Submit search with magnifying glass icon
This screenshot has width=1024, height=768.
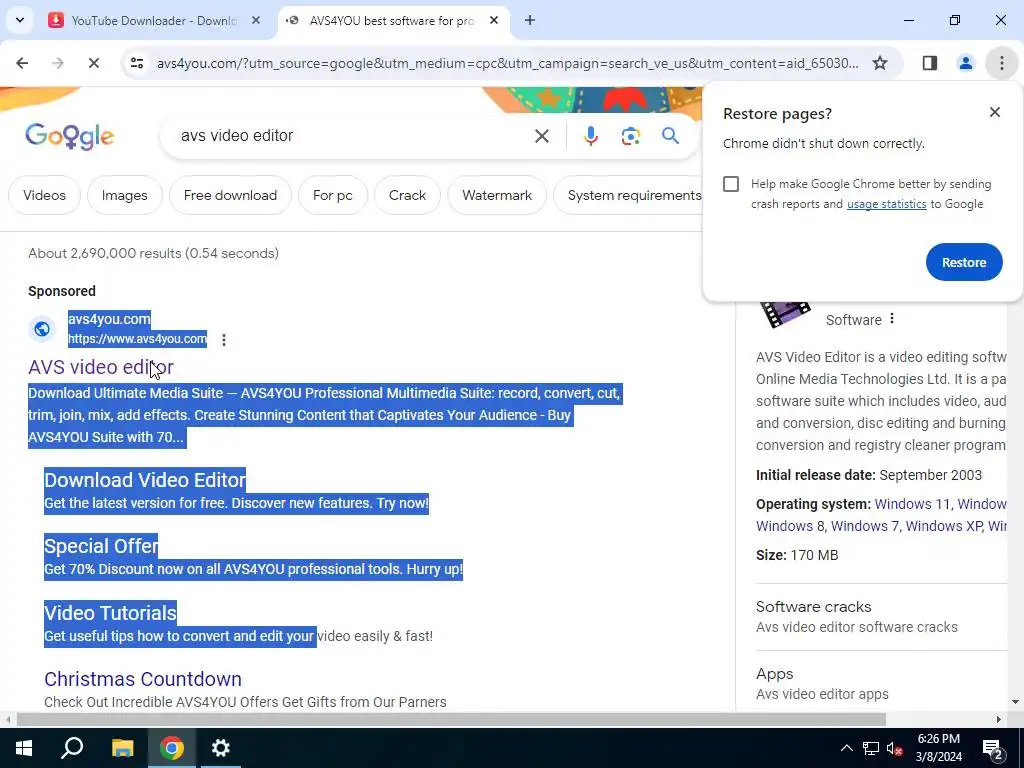pos(670,136)
